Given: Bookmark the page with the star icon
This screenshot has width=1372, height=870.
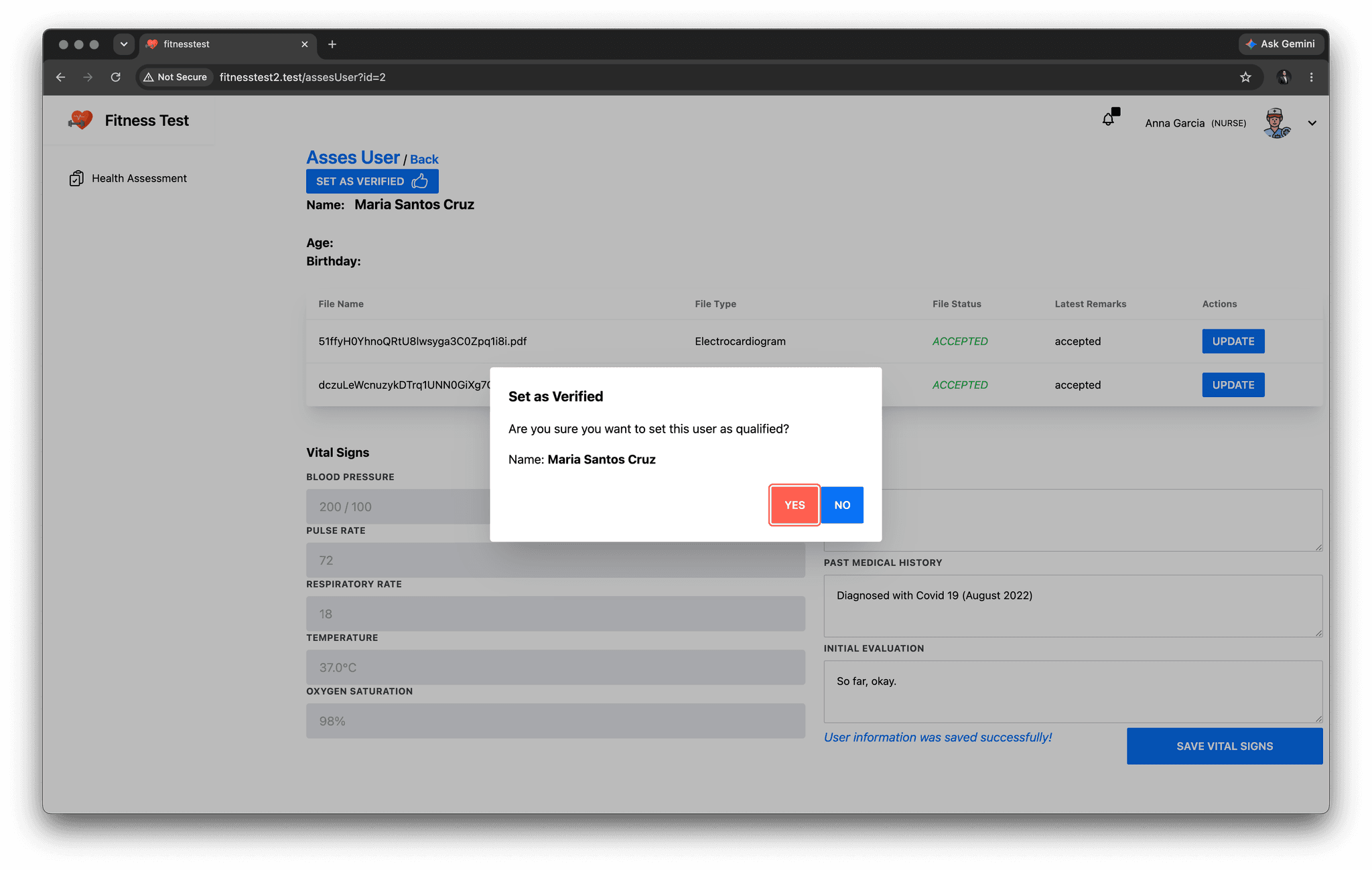Looking at the screenshot, I should click(x=1245, y=77).
